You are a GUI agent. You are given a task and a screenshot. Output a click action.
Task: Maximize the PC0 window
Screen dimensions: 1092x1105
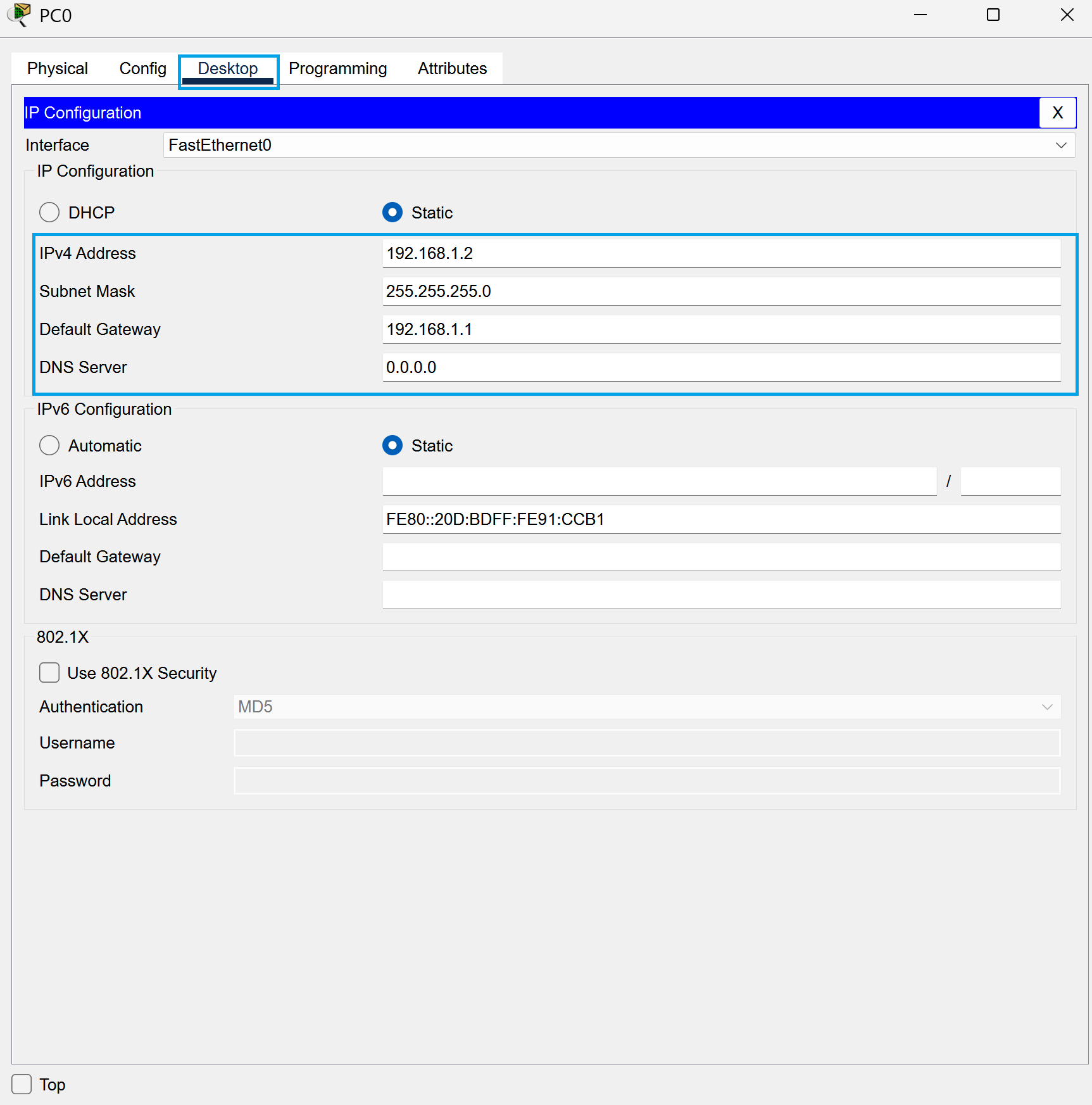pyautogui.click(x=993, y=15)
